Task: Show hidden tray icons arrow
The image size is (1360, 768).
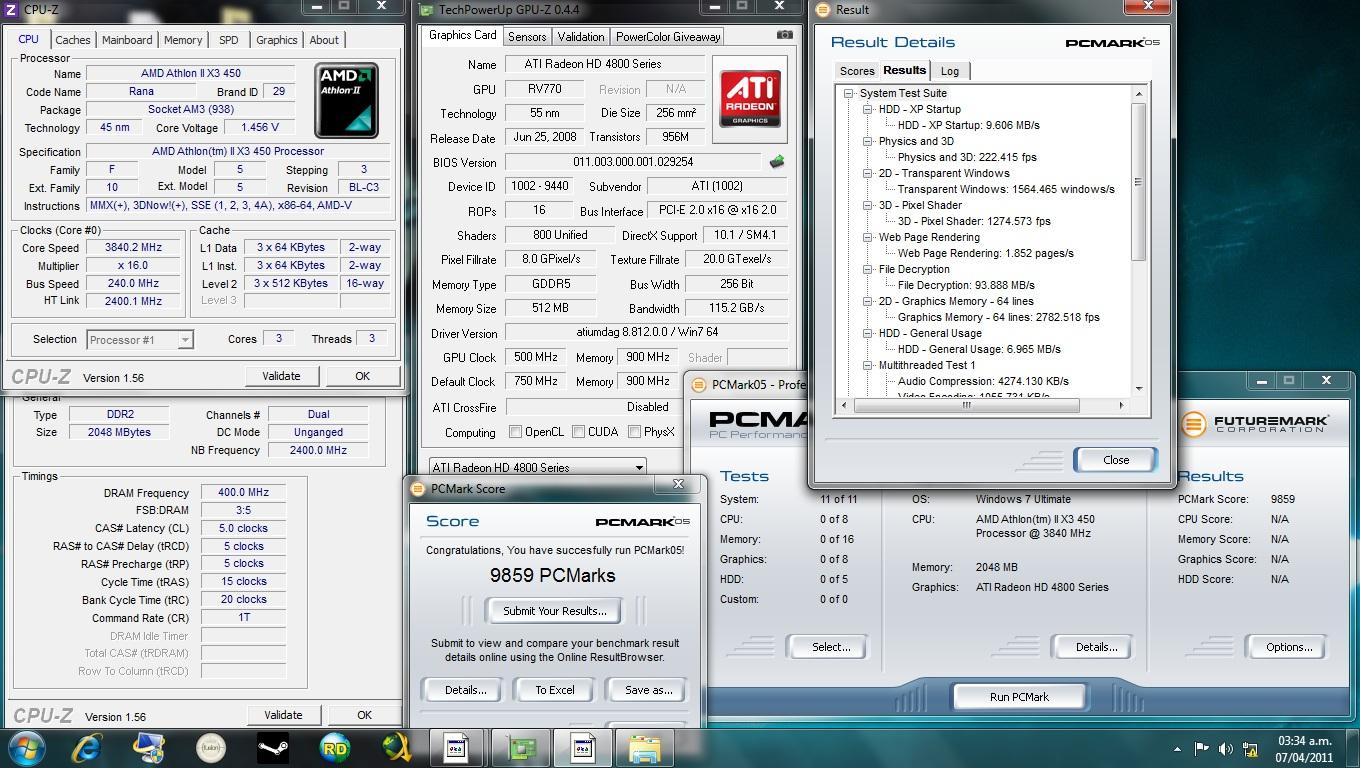Action: pyautogui.click(x=1176, y=748)
